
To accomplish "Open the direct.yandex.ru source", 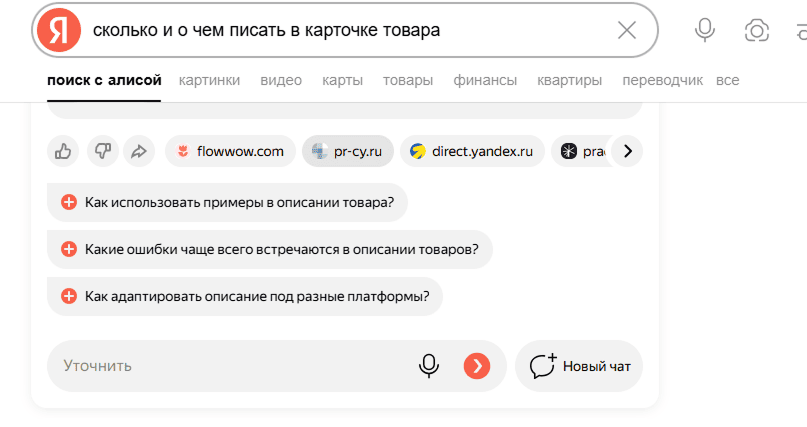I will pos(472,151).
